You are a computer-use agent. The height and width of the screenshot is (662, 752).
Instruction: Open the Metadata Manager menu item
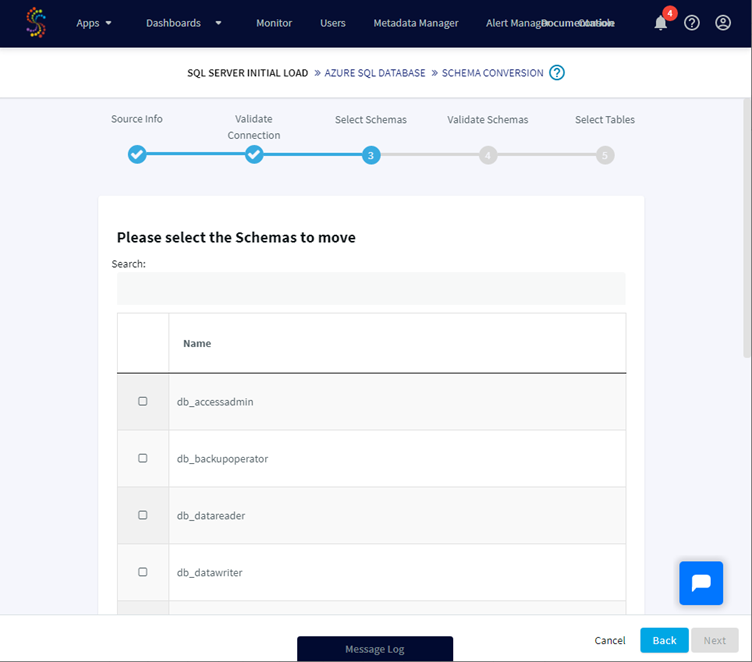pyautogui.click(x=416, y=23)
